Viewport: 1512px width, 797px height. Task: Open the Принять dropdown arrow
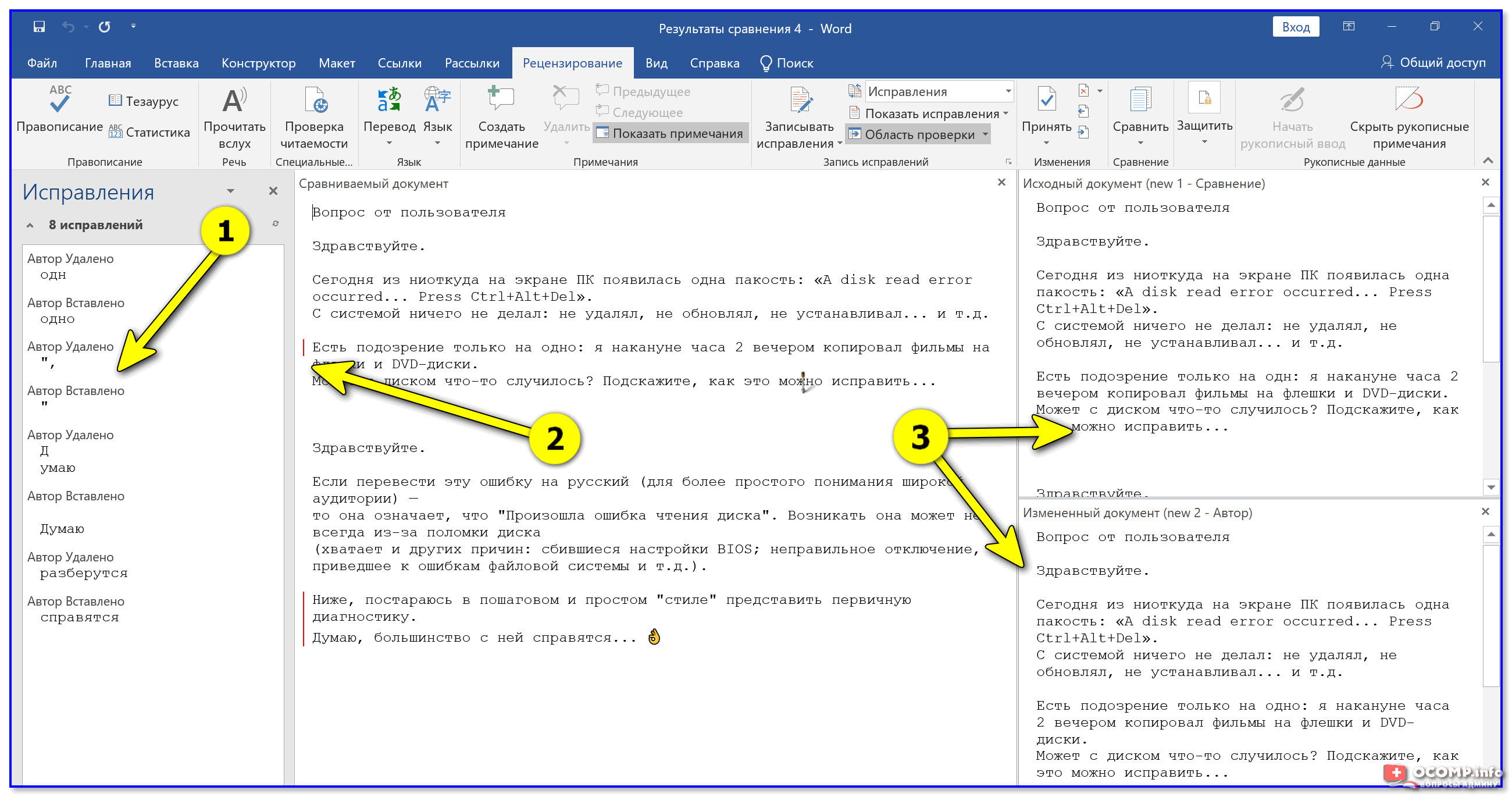(x=1047, y=143)
